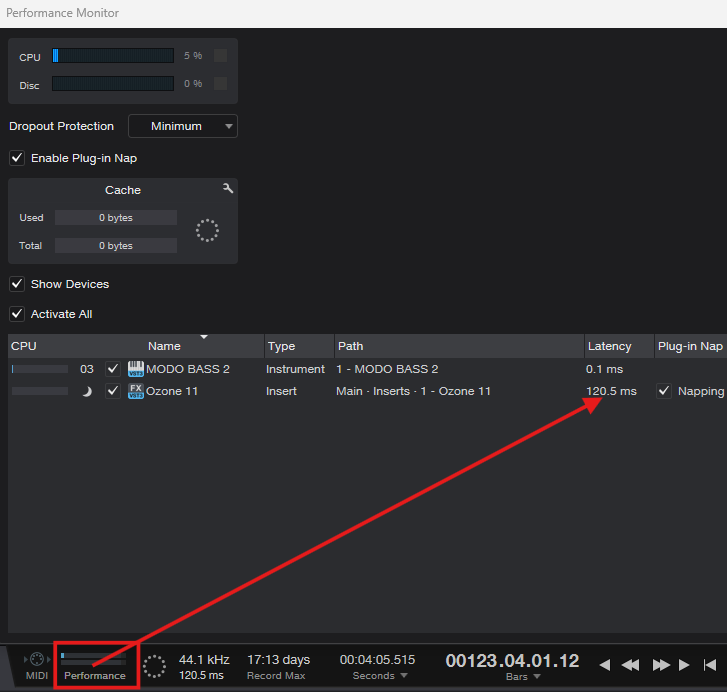Image resolution: width=727 pixels, height=692 pixels.
Task: Click the Performance Monitor window title
Action: (x=62, y=13)
